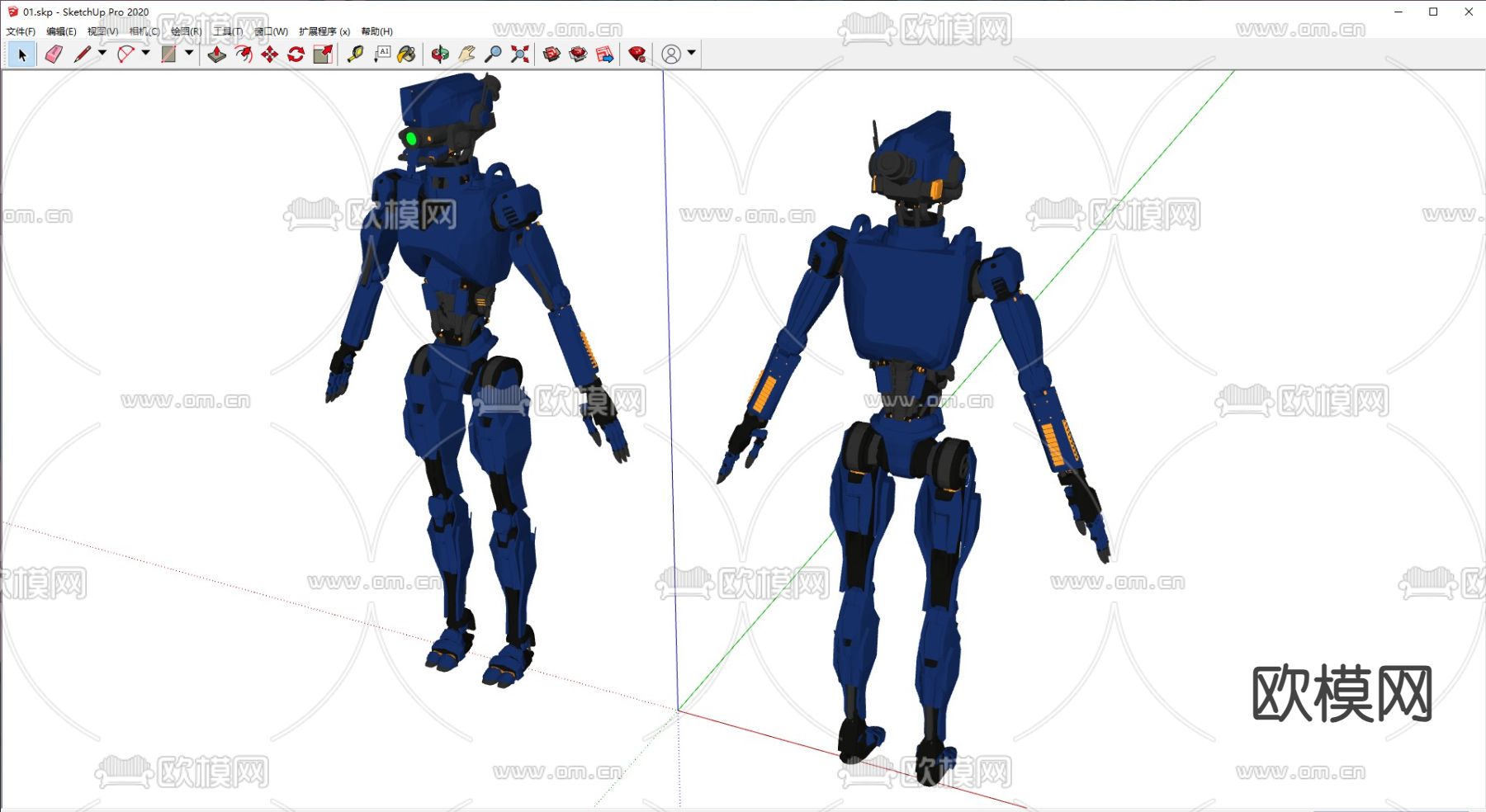Select the Paint Bucket tool
The height and width of the screenshot is (812, 1486).
tap(406, 54)
